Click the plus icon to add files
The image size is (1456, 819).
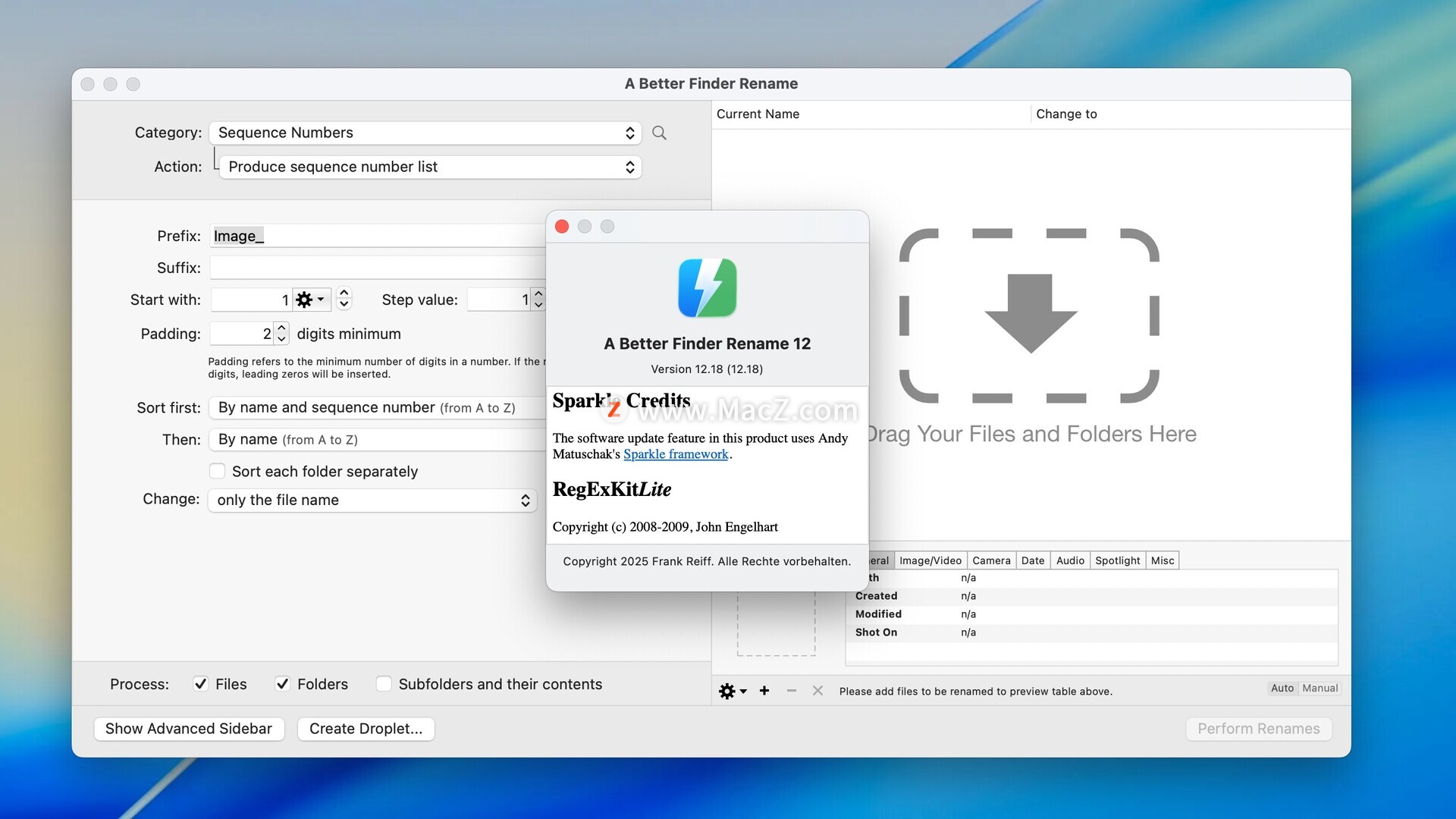coord(764,691)
